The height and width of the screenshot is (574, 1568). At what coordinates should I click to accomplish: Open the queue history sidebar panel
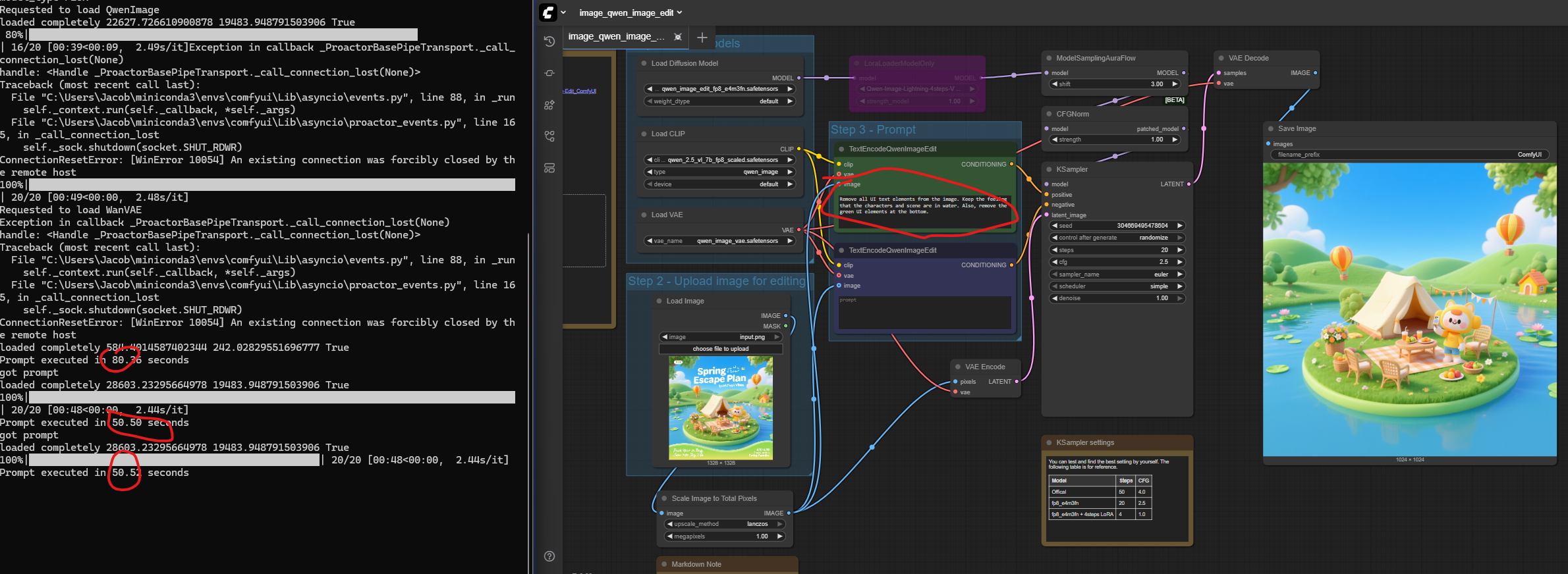(x=549, y=41)
